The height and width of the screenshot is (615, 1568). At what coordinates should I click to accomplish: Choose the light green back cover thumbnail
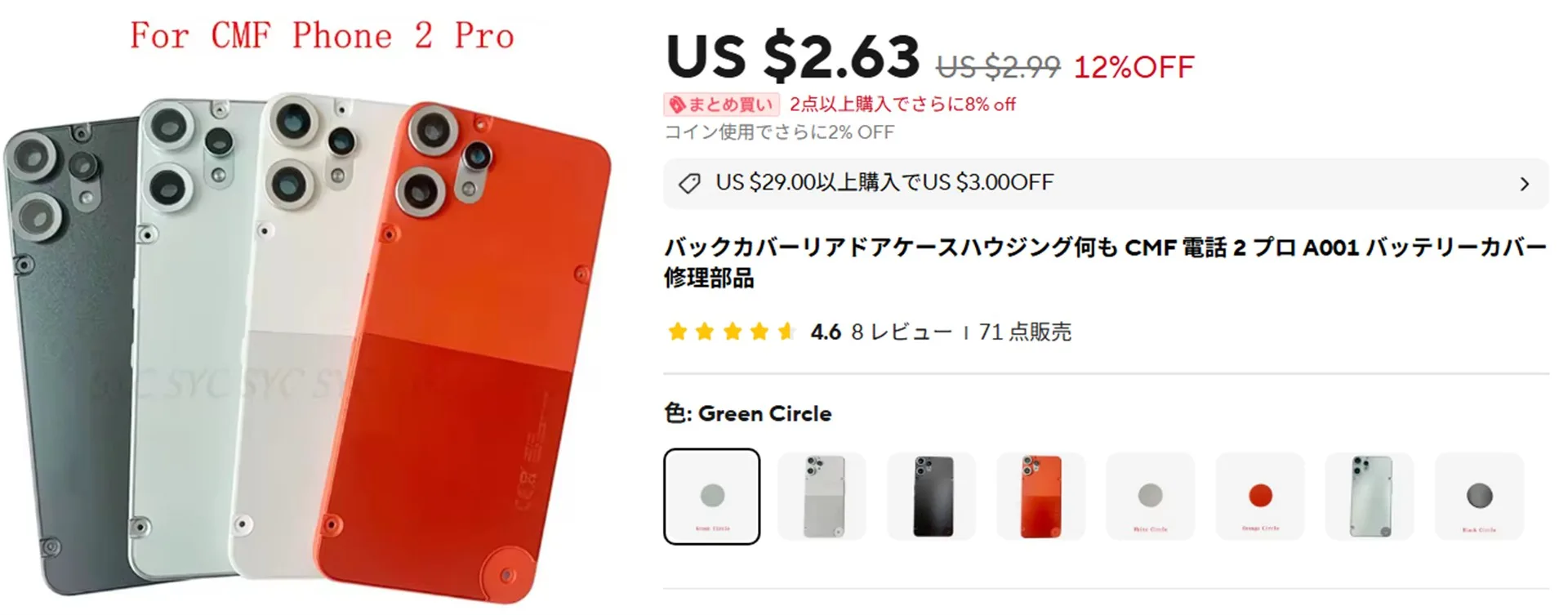pyautogui.click(x=1370, y=496)
